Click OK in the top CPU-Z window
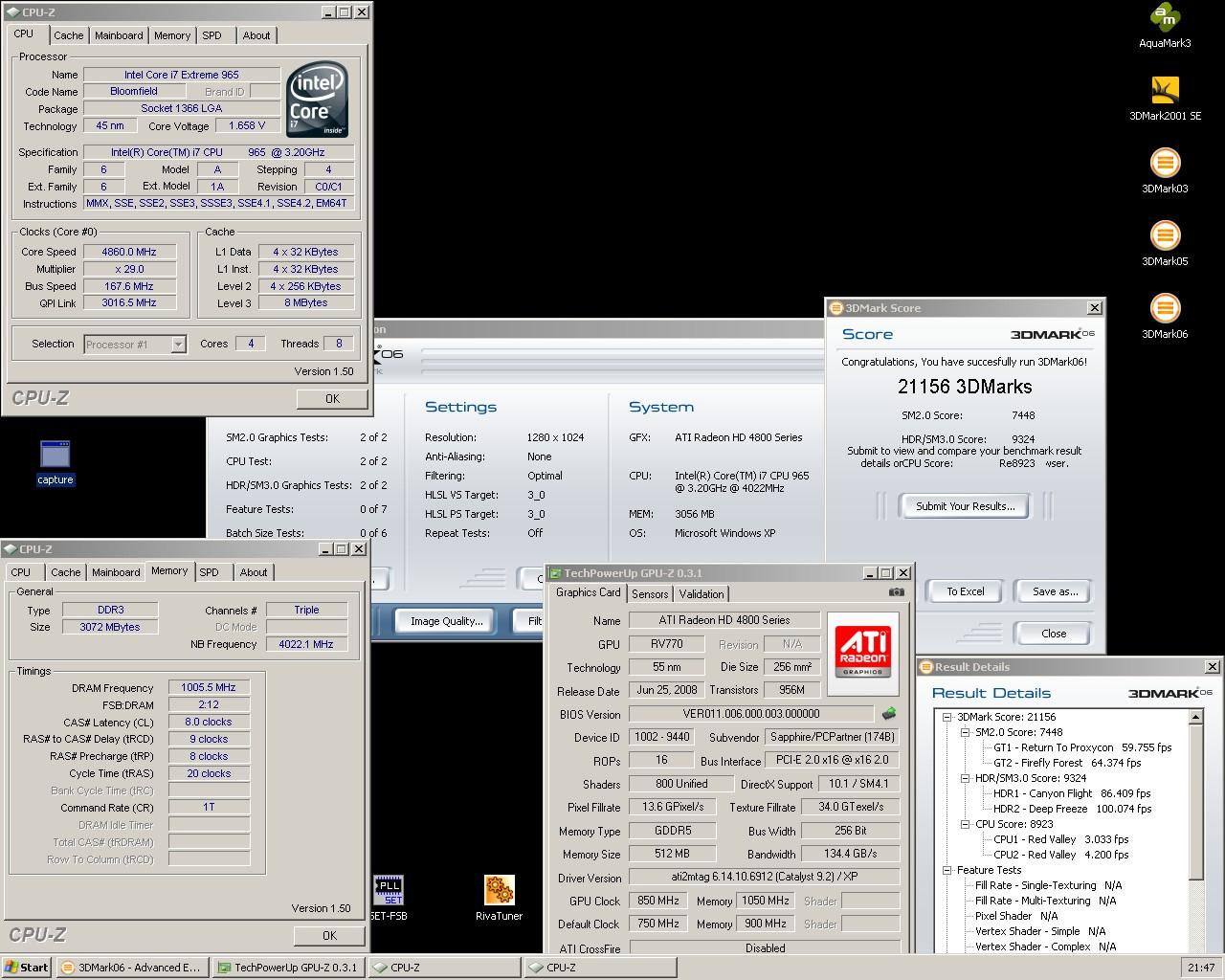Viewport: 1225px width, 980px height. (x=332, y=399)
